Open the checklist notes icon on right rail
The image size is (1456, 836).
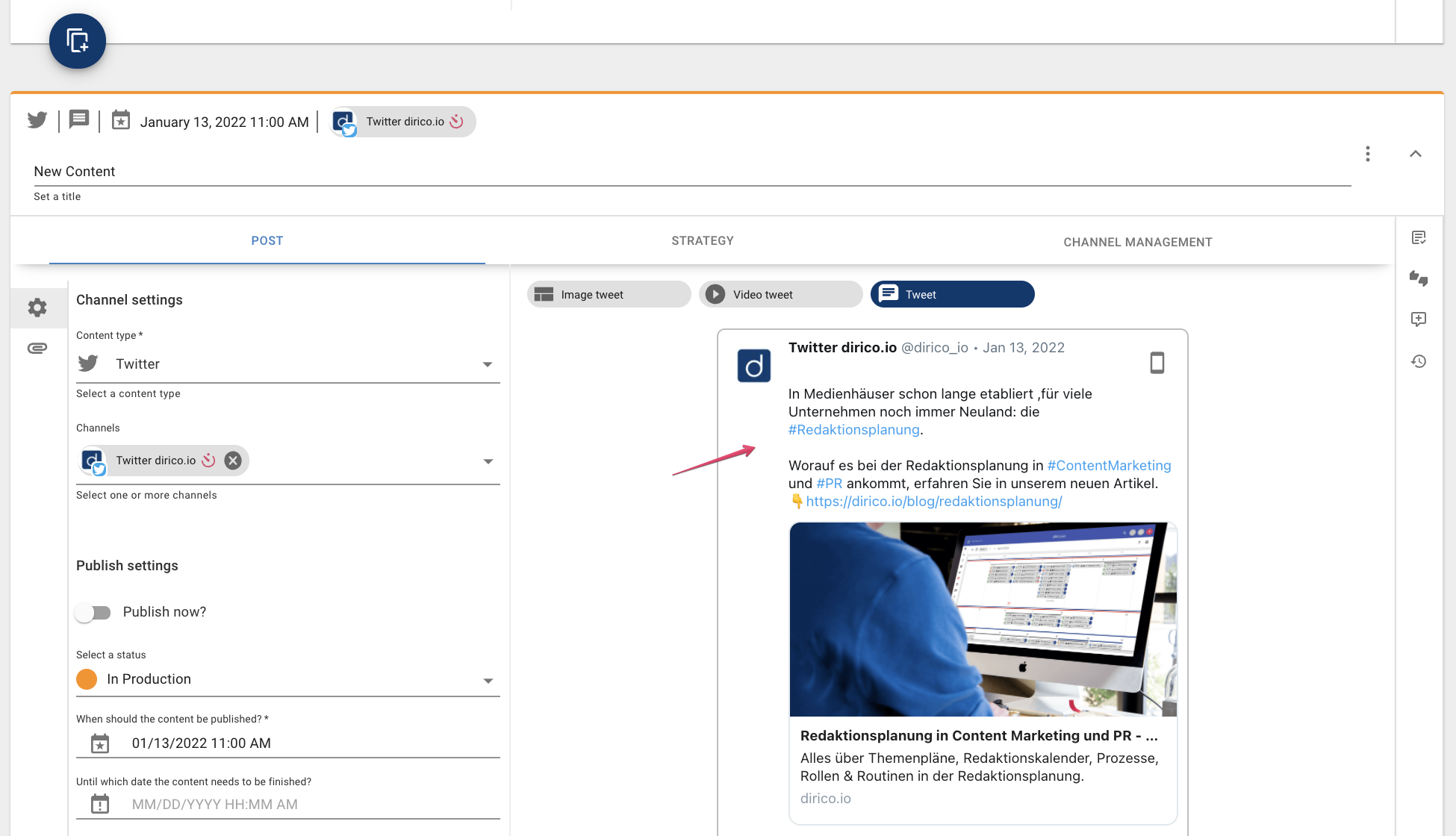pyautogui.click(x=1419, y=238)
